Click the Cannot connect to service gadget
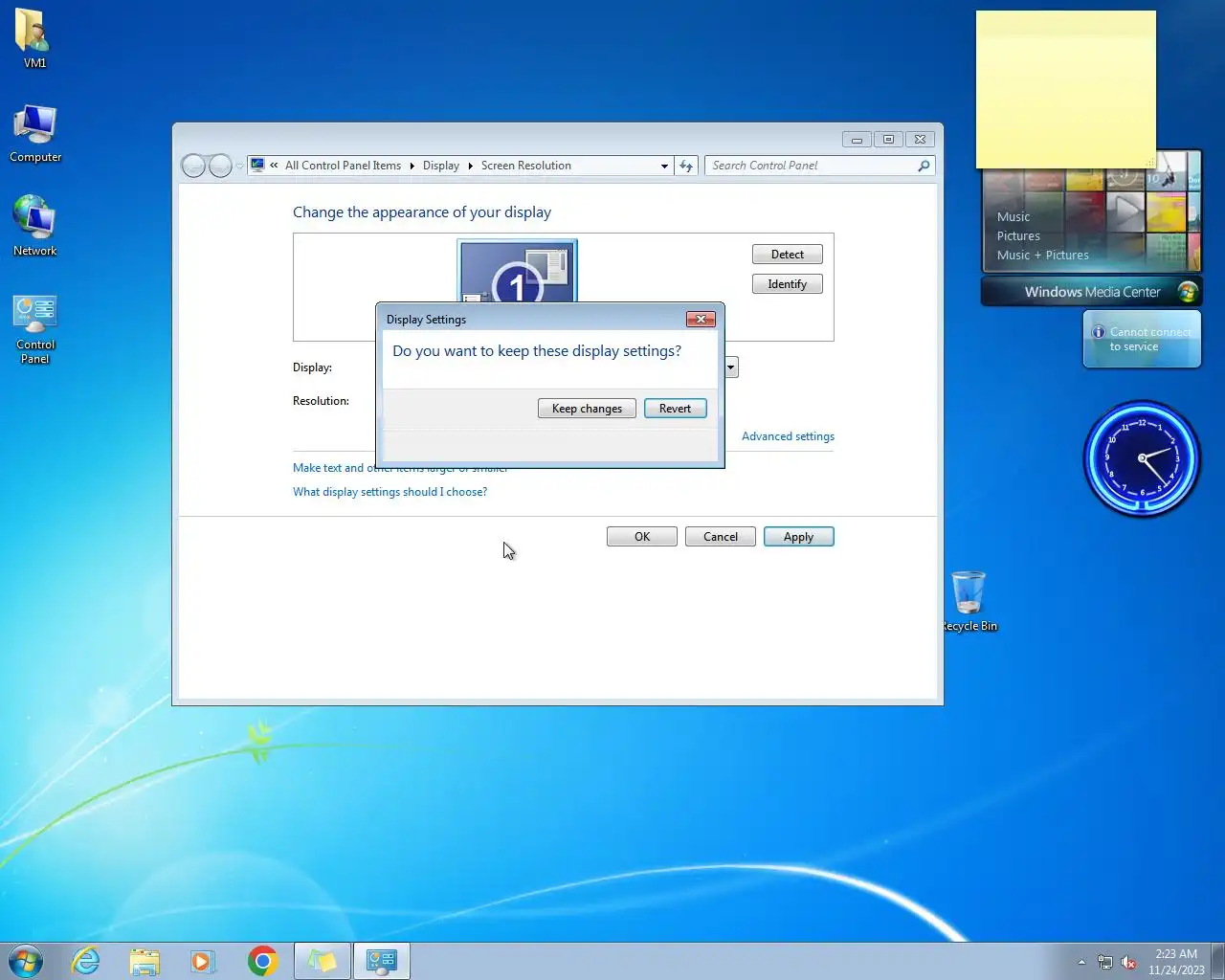The height and width of the screenshot is (980, 1225). tap(1142, 339)
